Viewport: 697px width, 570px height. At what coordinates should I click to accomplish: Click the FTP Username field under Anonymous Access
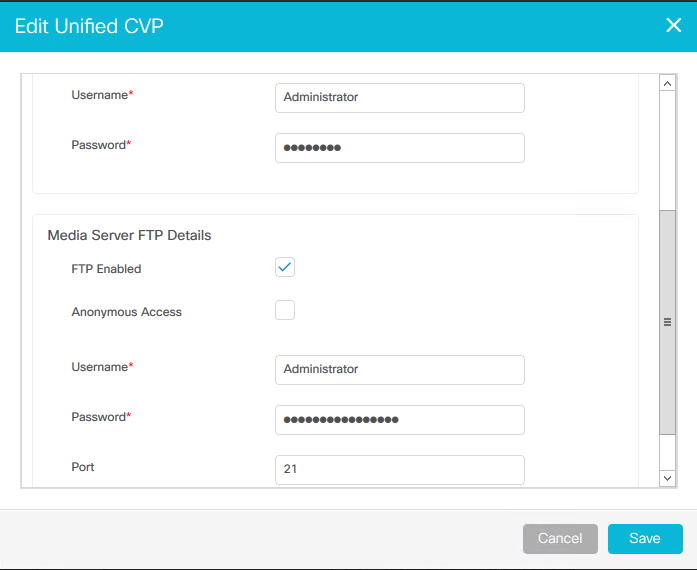coord(400,370)
